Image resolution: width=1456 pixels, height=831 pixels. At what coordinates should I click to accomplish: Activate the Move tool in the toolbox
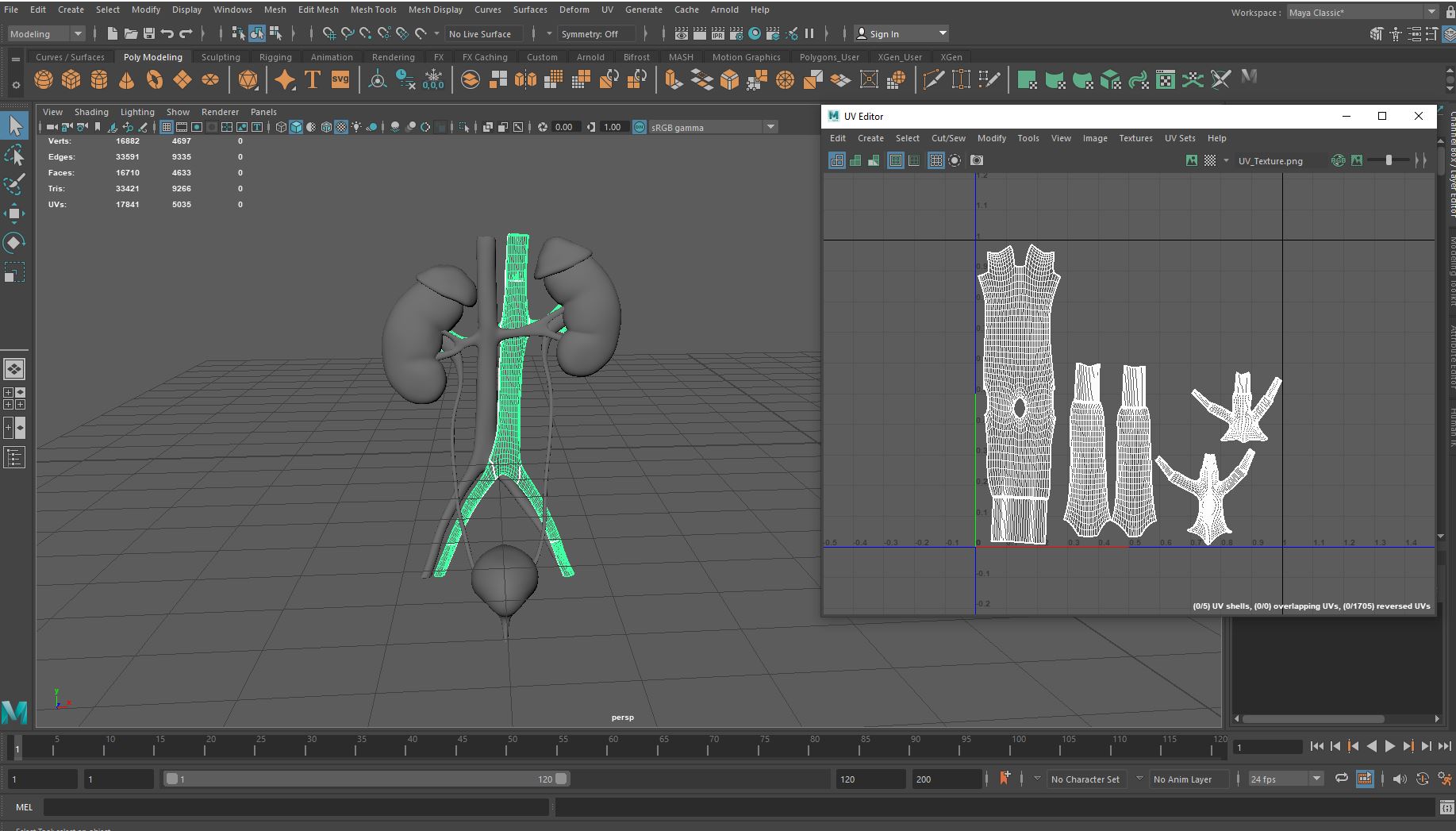pyautogui.click(x=14, y=214)
